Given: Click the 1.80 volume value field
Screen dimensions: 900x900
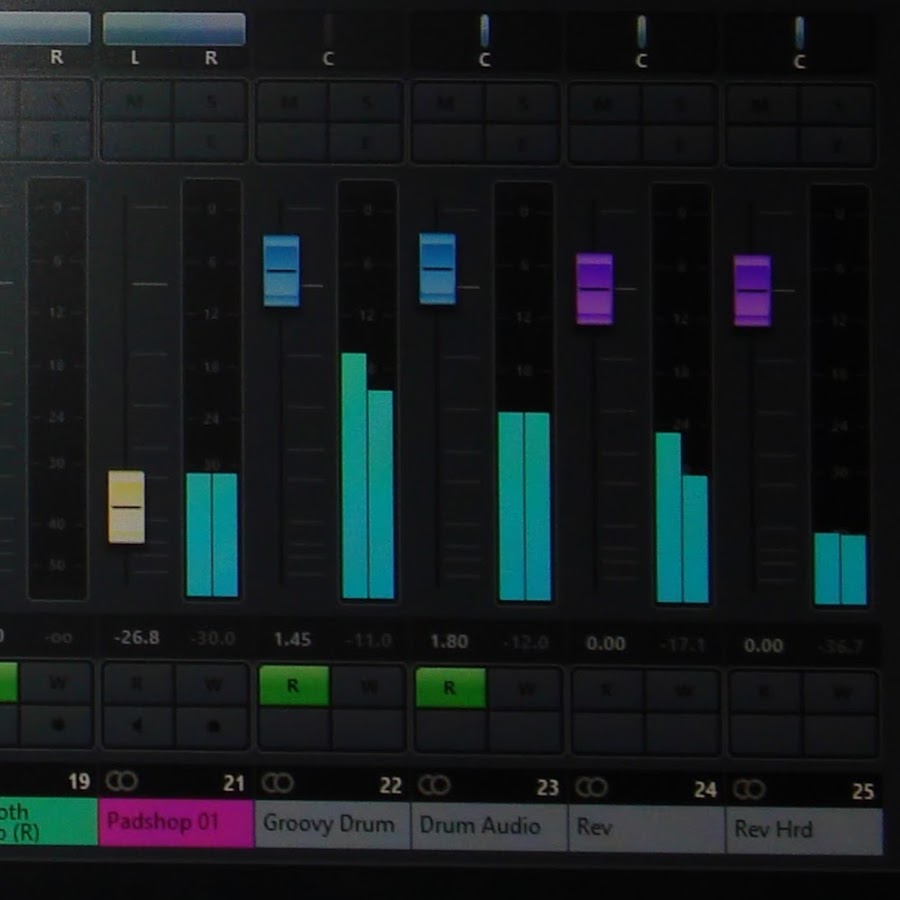Looking at the screenshot, I should tap(449, 641).
